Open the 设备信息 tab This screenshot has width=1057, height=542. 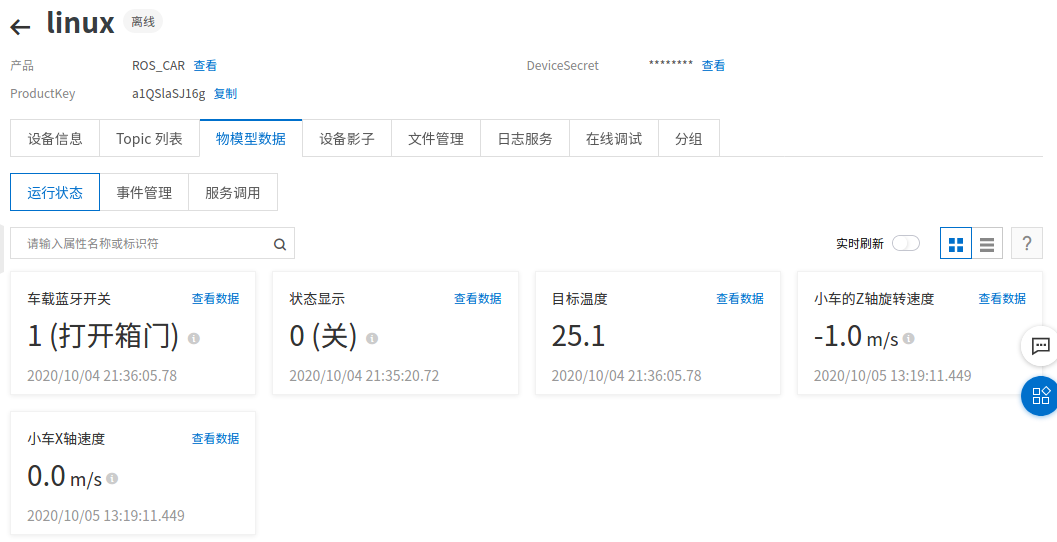click(x=55, y=138)
